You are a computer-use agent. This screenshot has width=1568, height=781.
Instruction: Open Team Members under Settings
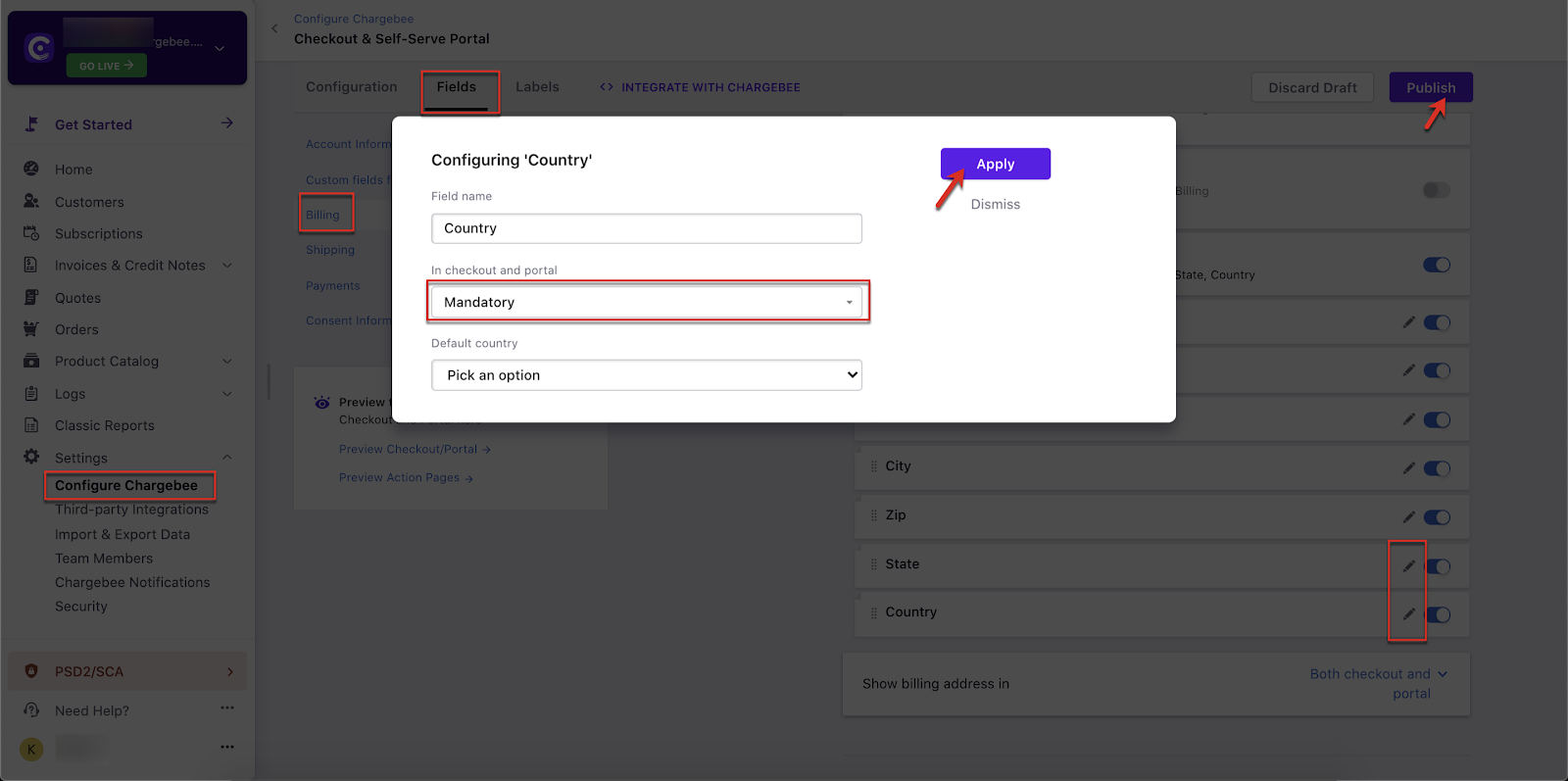pos(104,559)
